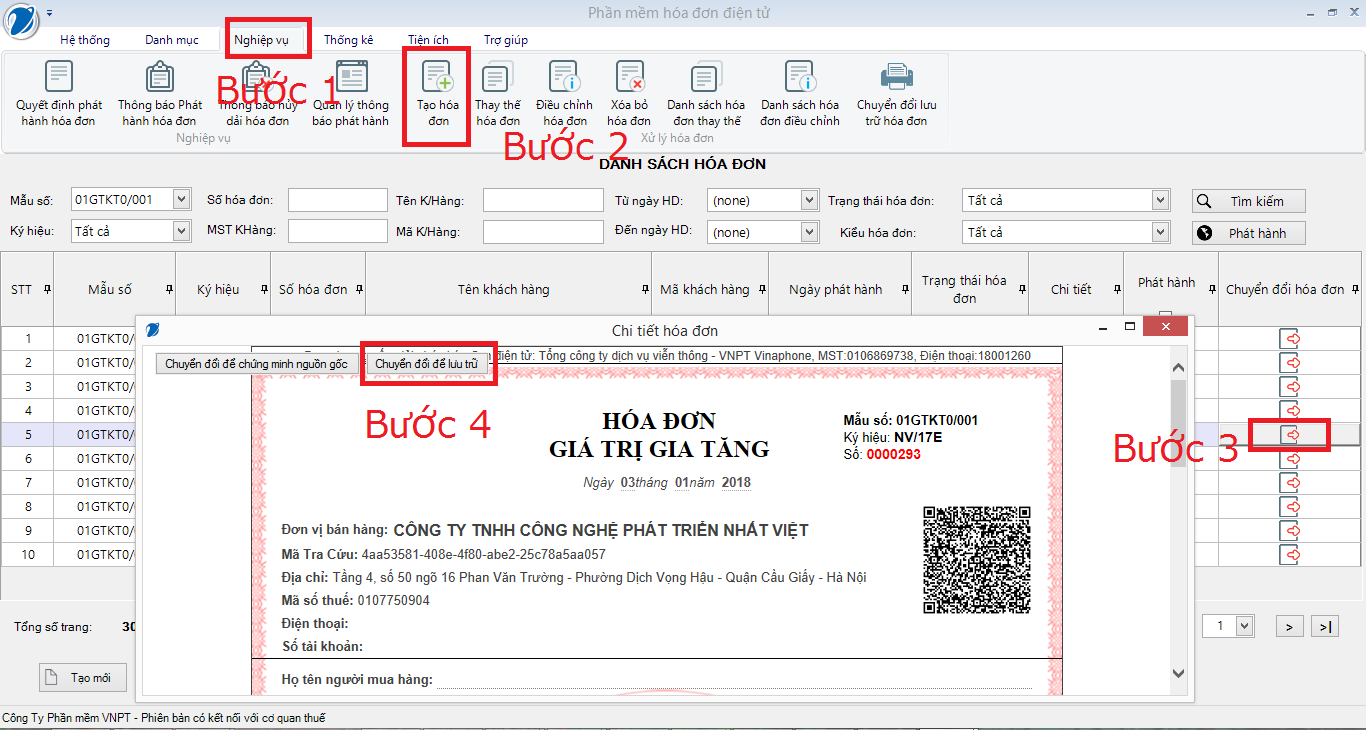Viewport: 1366px width, 730px height.
Task: Click the VNPT application logo
Action: tap(21, 21)
